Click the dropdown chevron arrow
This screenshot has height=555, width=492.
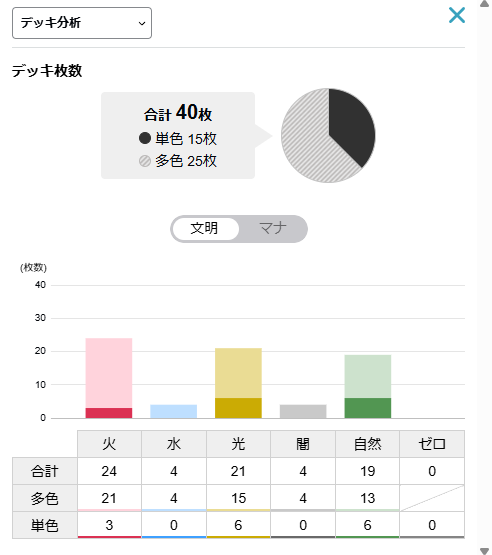click(142, 24)
